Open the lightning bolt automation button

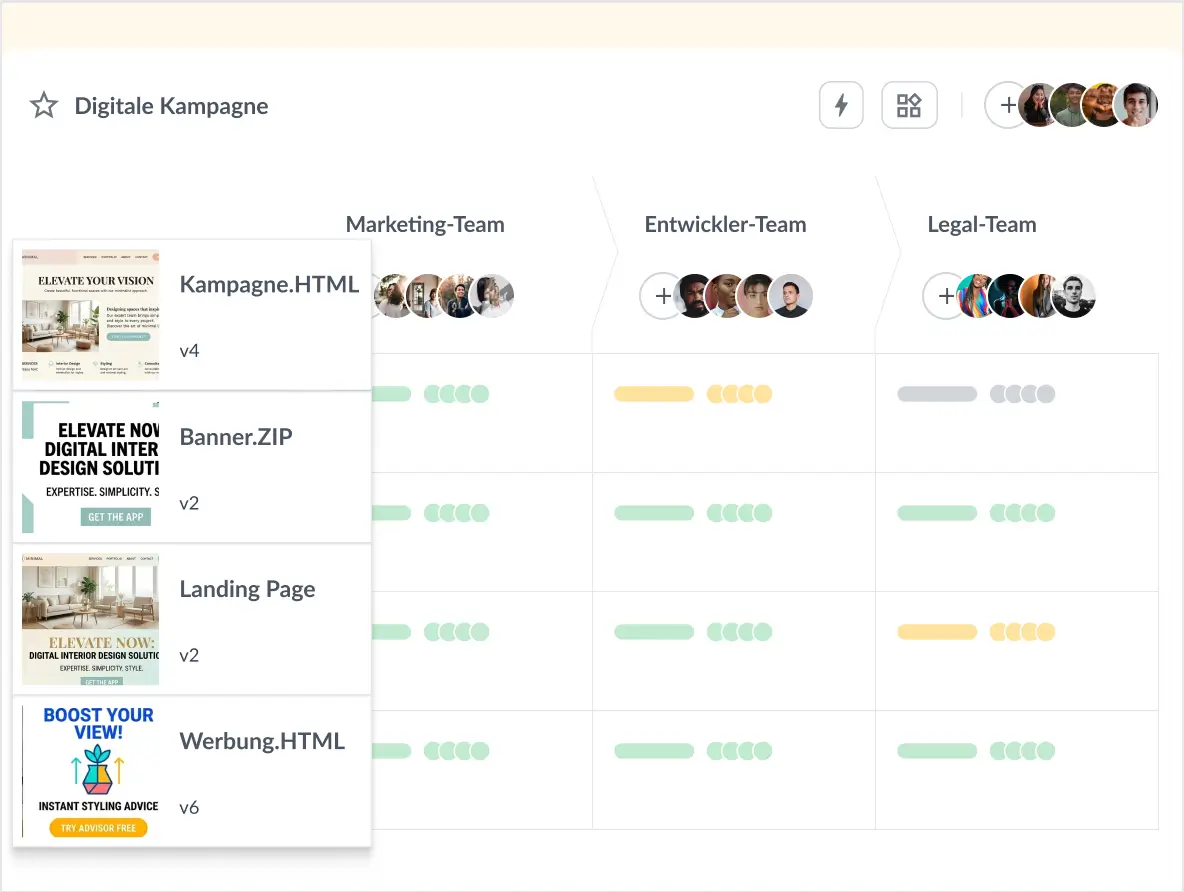click(x=841, y=105)
